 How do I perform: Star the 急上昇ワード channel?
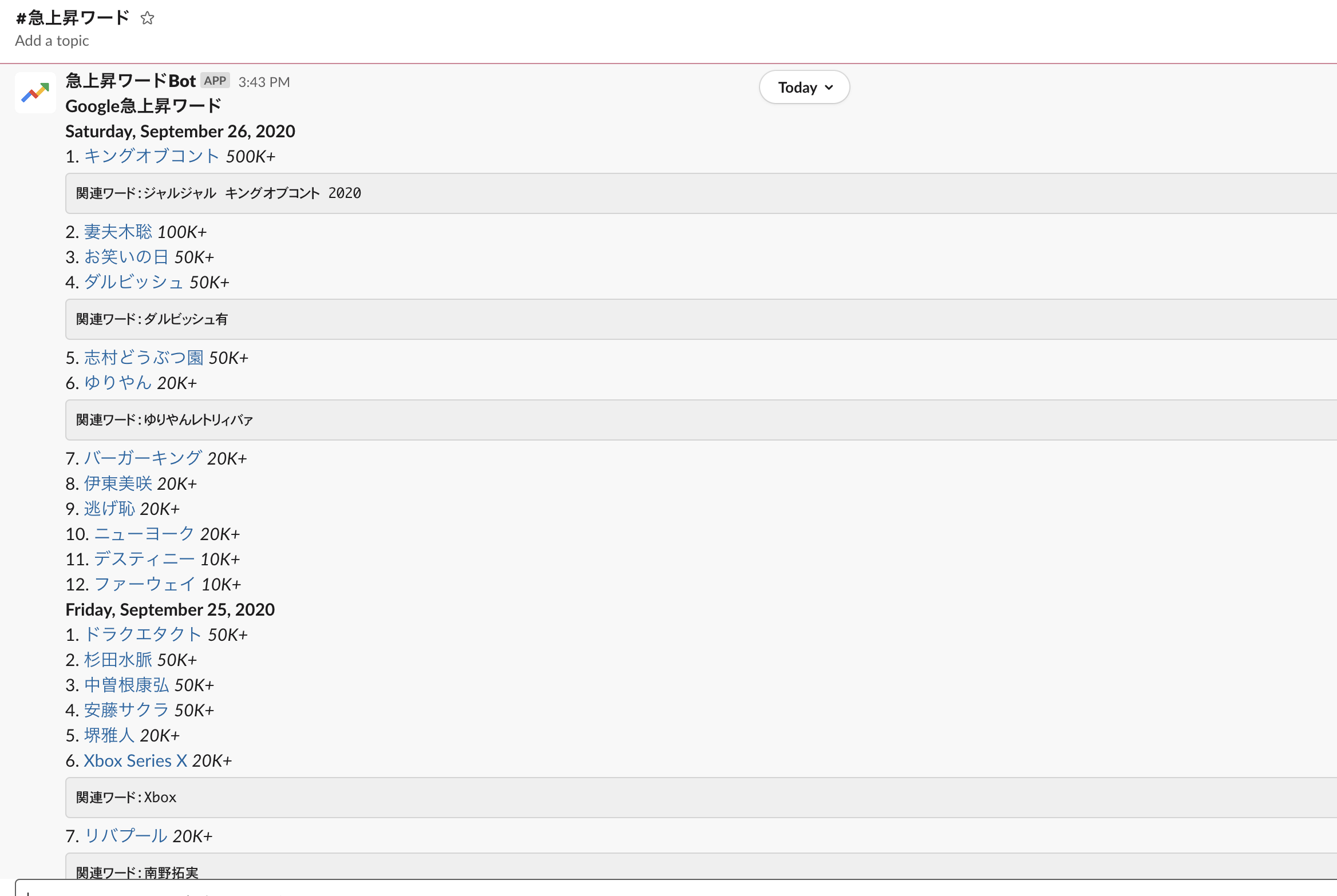(147, 18)
